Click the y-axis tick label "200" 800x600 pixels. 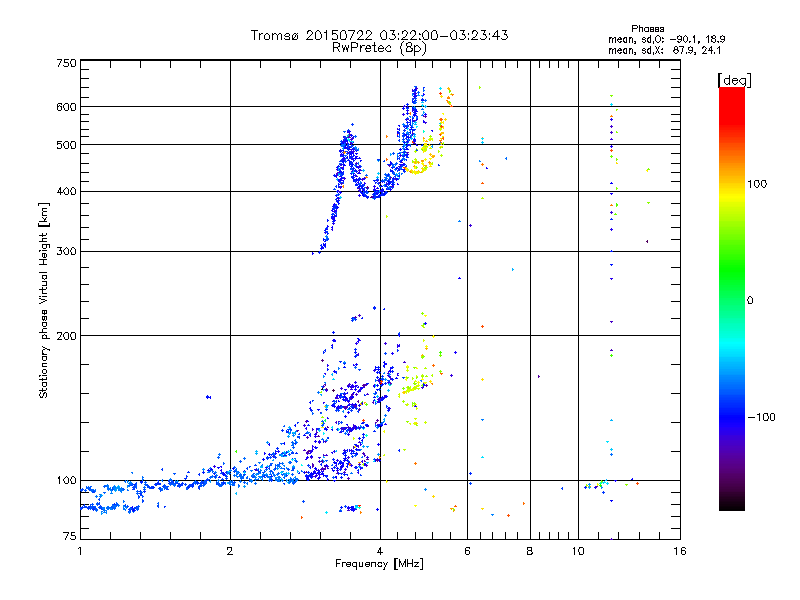66,336
